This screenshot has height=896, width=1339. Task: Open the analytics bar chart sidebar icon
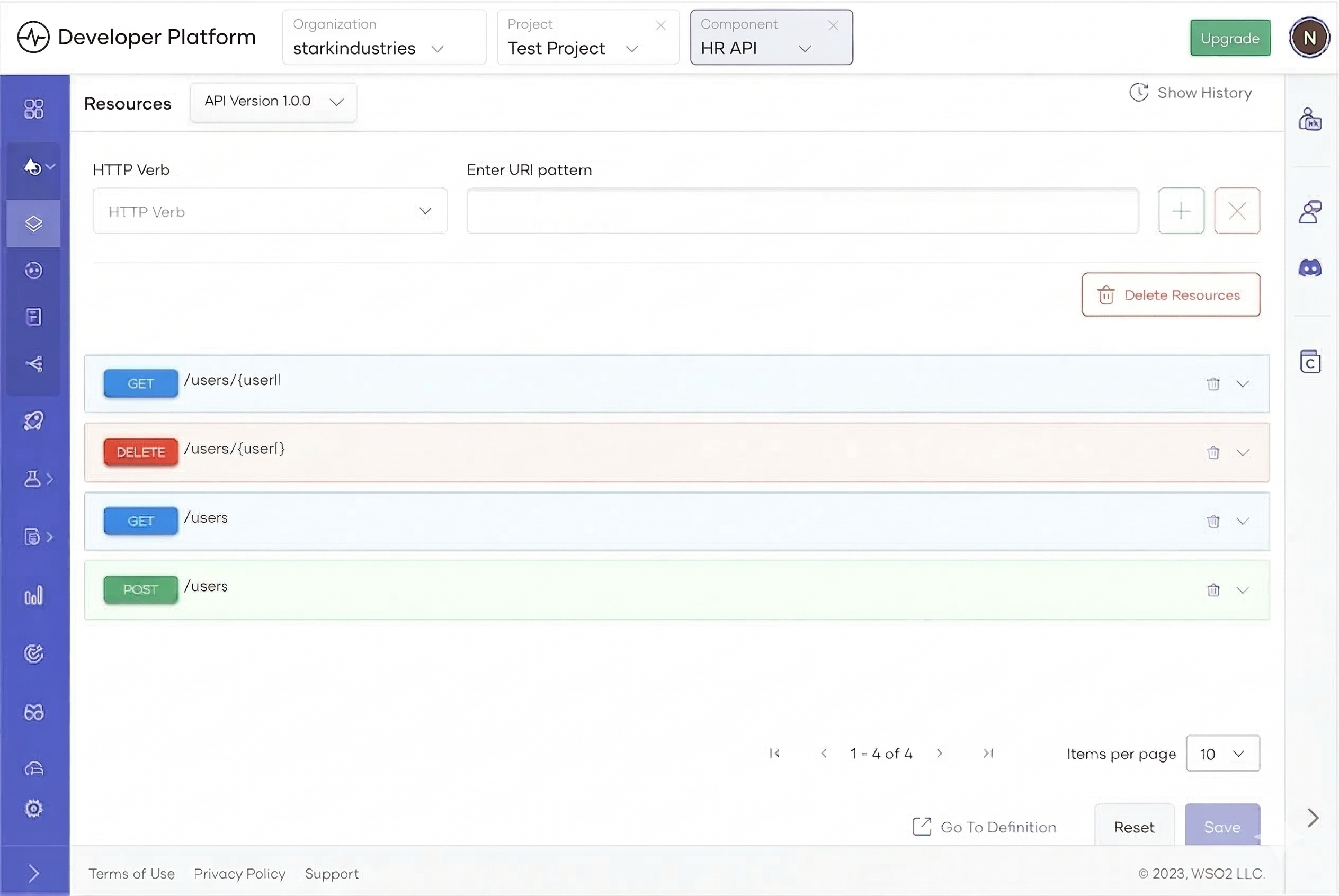coord(34,595)
